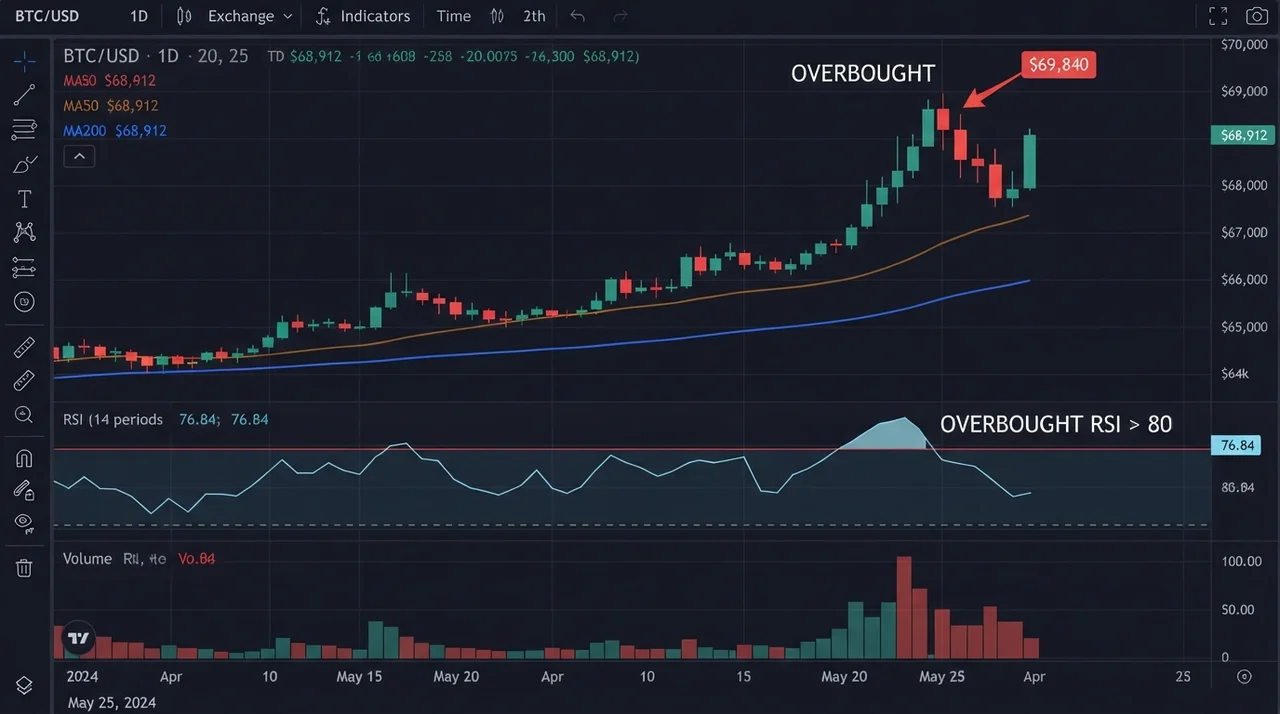Image resolution: width=1280 pixels, height=714 pixels.
Task: Hide all drawings with eye icon
Action: point(25,522)
